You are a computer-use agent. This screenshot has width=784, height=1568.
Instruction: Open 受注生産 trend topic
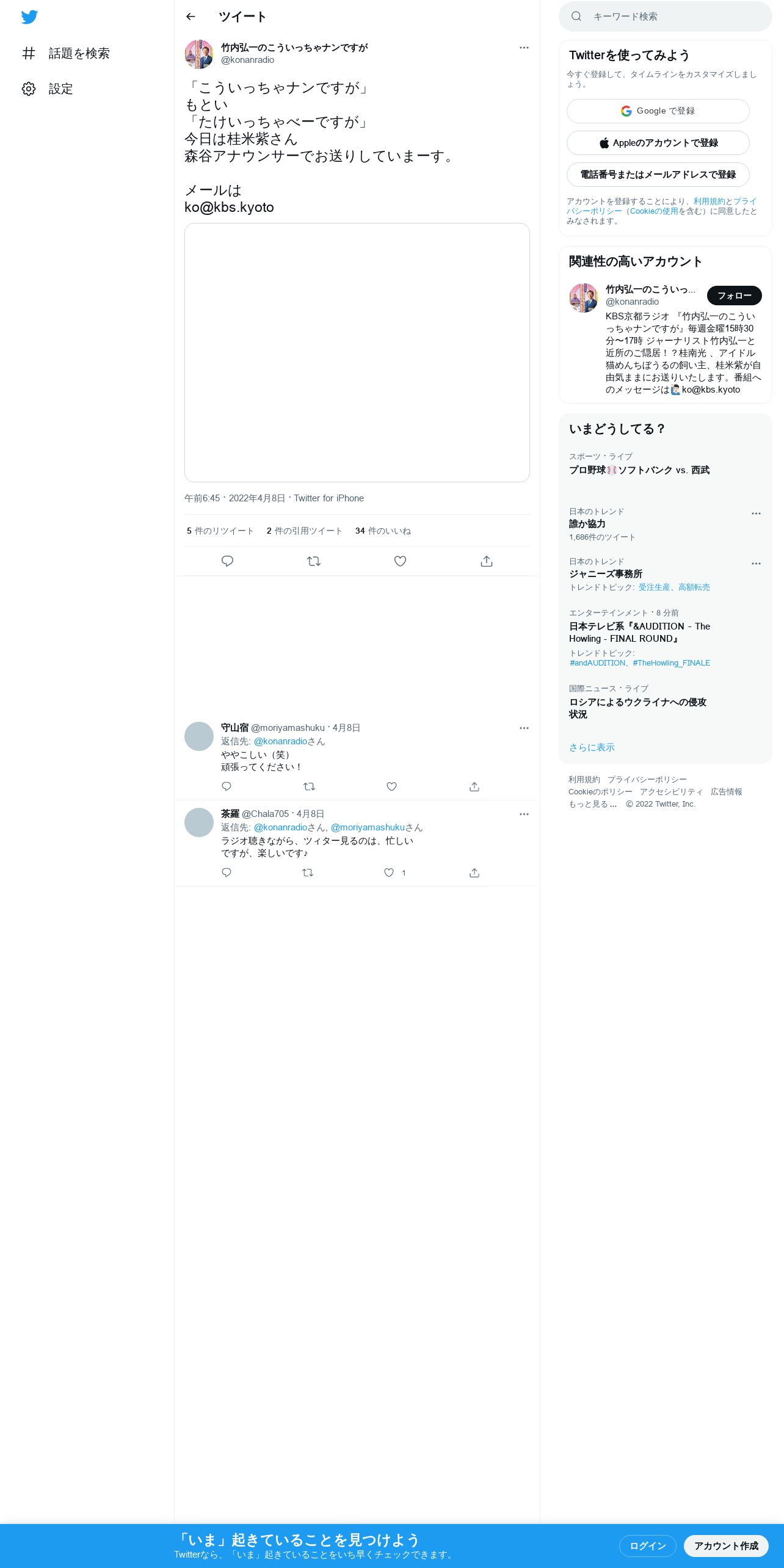click(654, 587)
